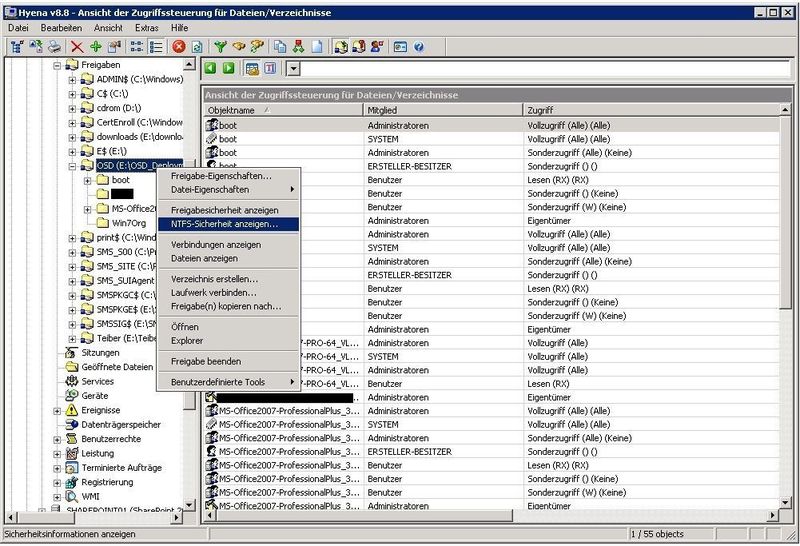Click tree horizontal scrollbar left arrow
This screenshot has height=546, width=800.
coord(10,517)
